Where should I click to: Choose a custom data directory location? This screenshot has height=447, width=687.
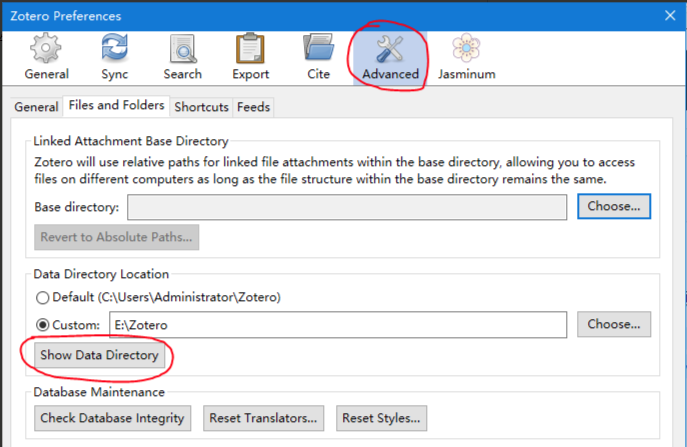[x=614, y=324]
